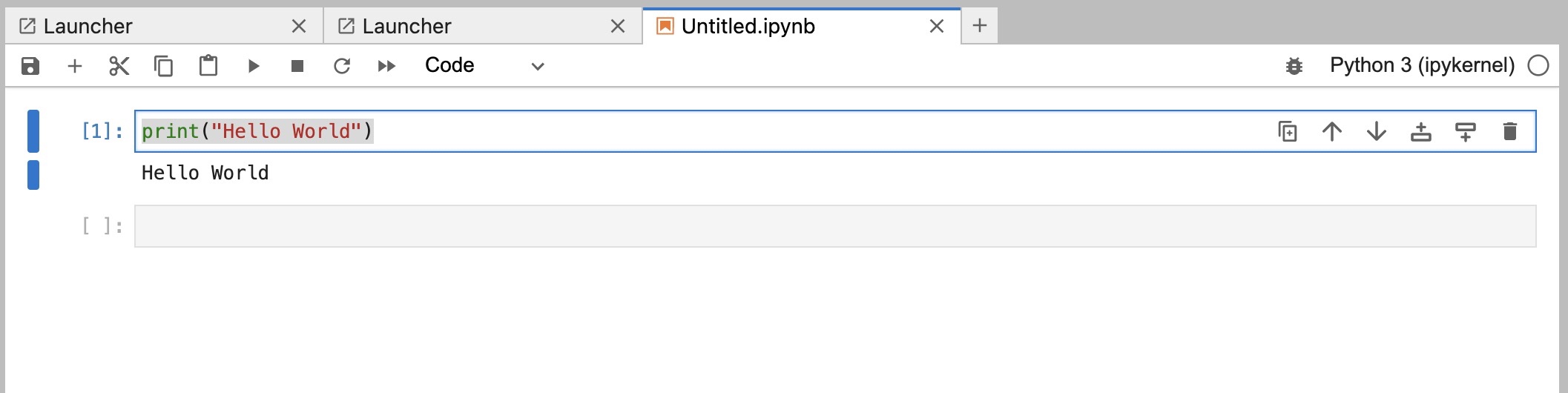
Task: Restart the kernel using the circular arrow
Action: click(342, 66)
